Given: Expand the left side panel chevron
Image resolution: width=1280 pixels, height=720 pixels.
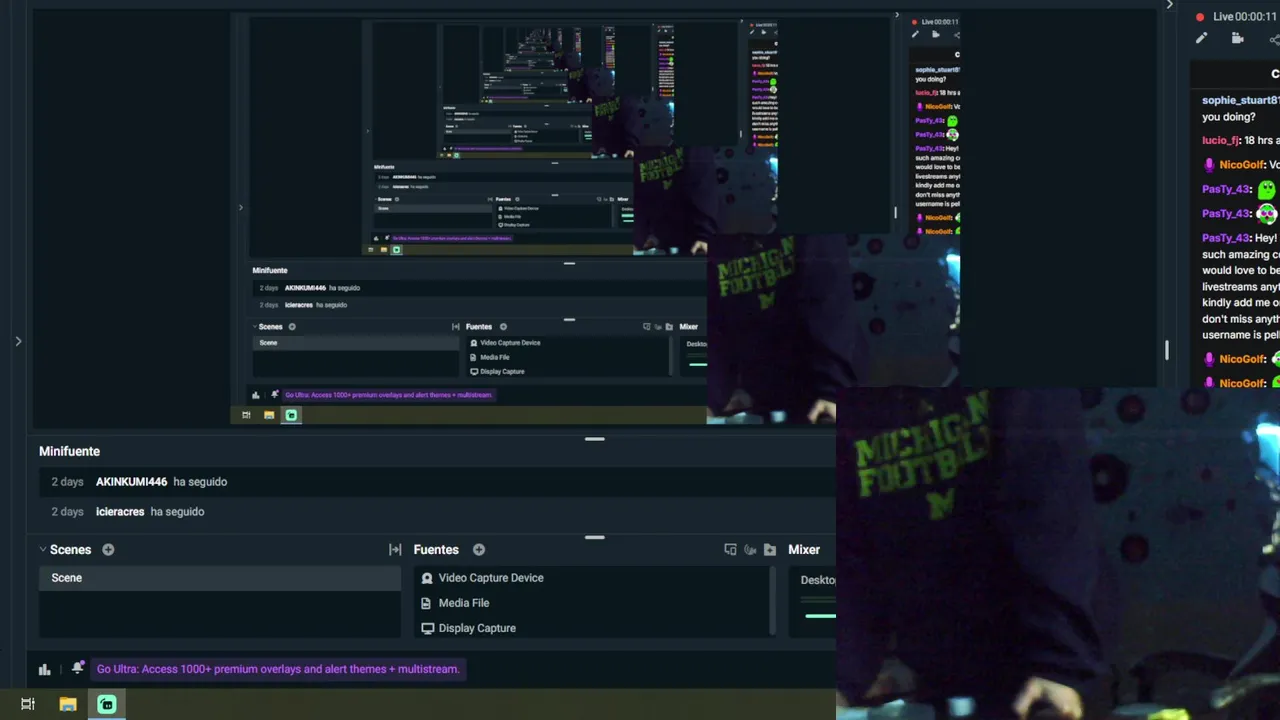Looking at the screenshot, I should pyautogui.click(x=18, y=341).
